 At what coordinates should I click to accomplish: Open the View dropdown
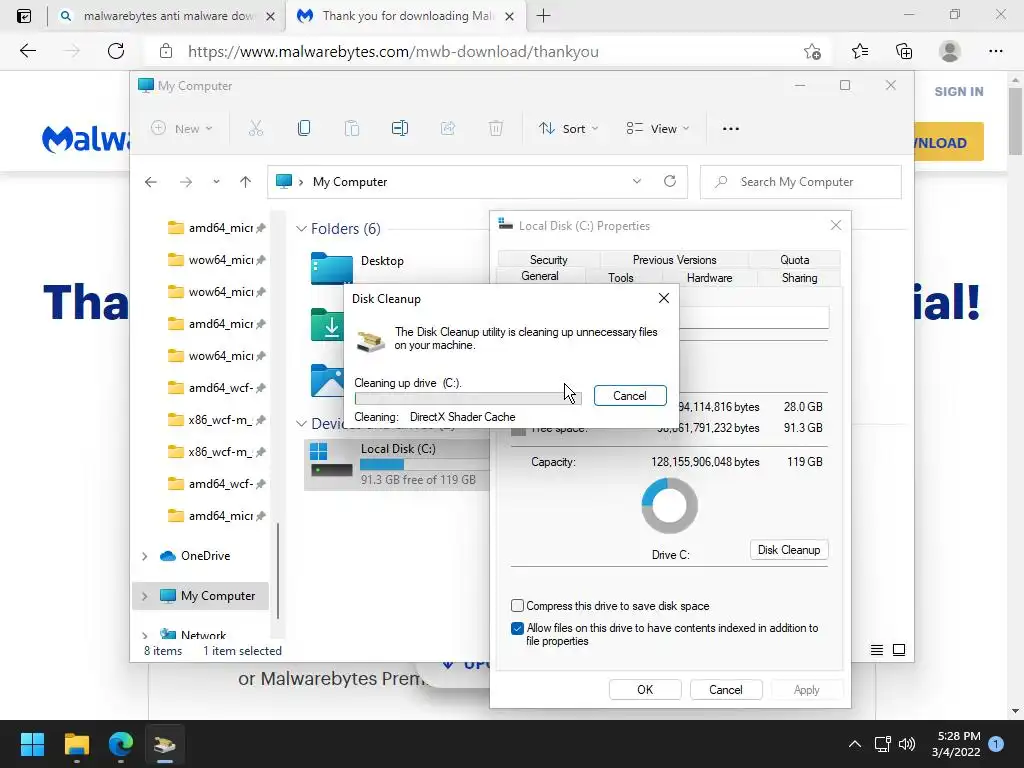coord(658,129)
